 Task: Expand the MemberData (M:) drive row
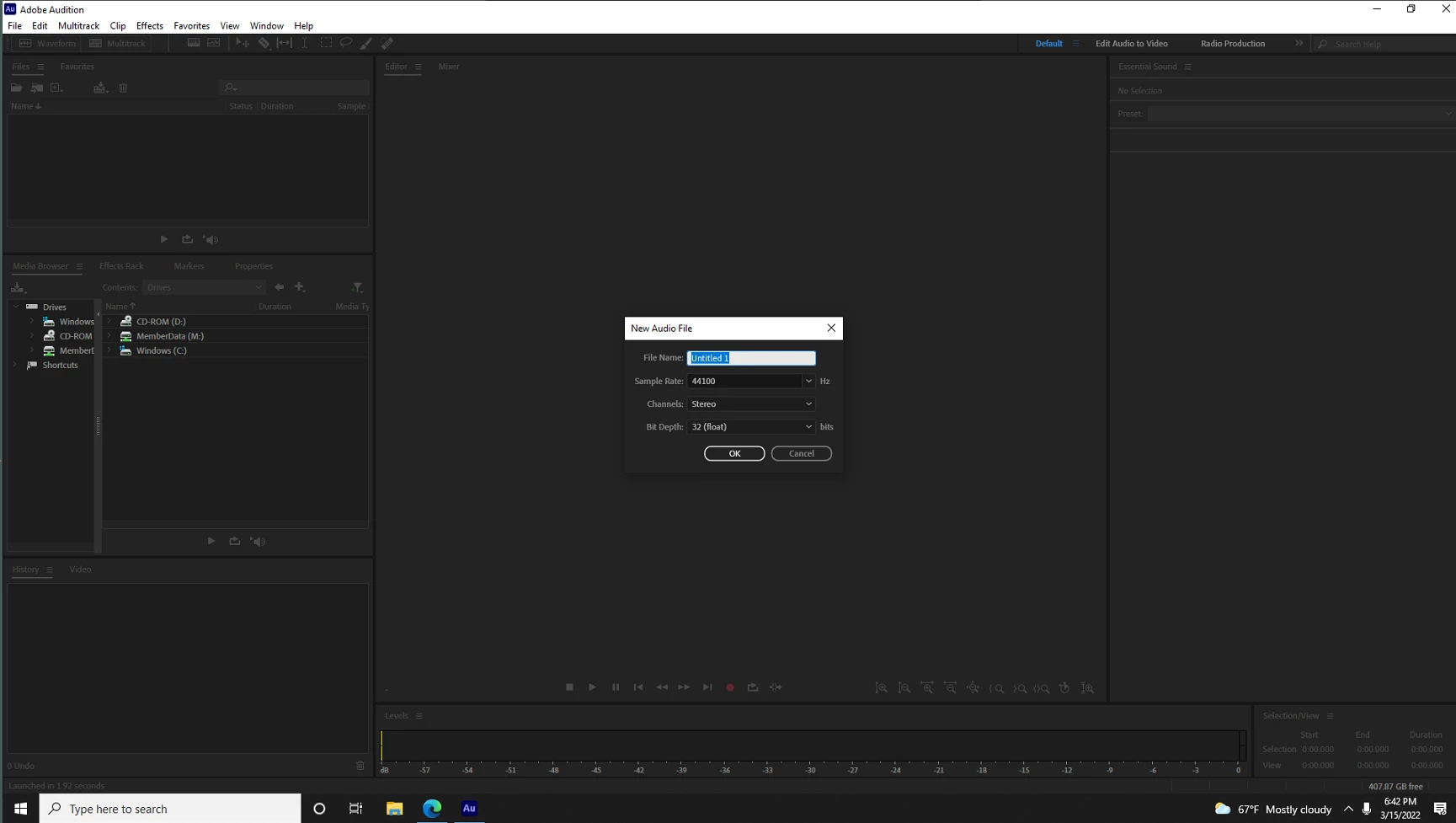109,336
